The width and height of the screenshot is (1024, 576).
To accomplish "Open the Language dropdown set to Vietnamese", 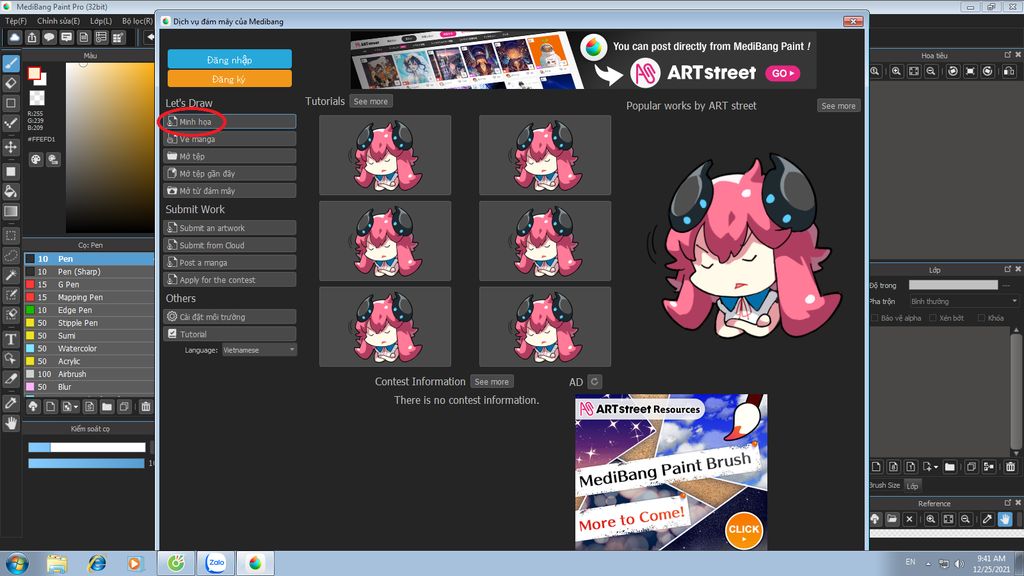I will 259,350.
